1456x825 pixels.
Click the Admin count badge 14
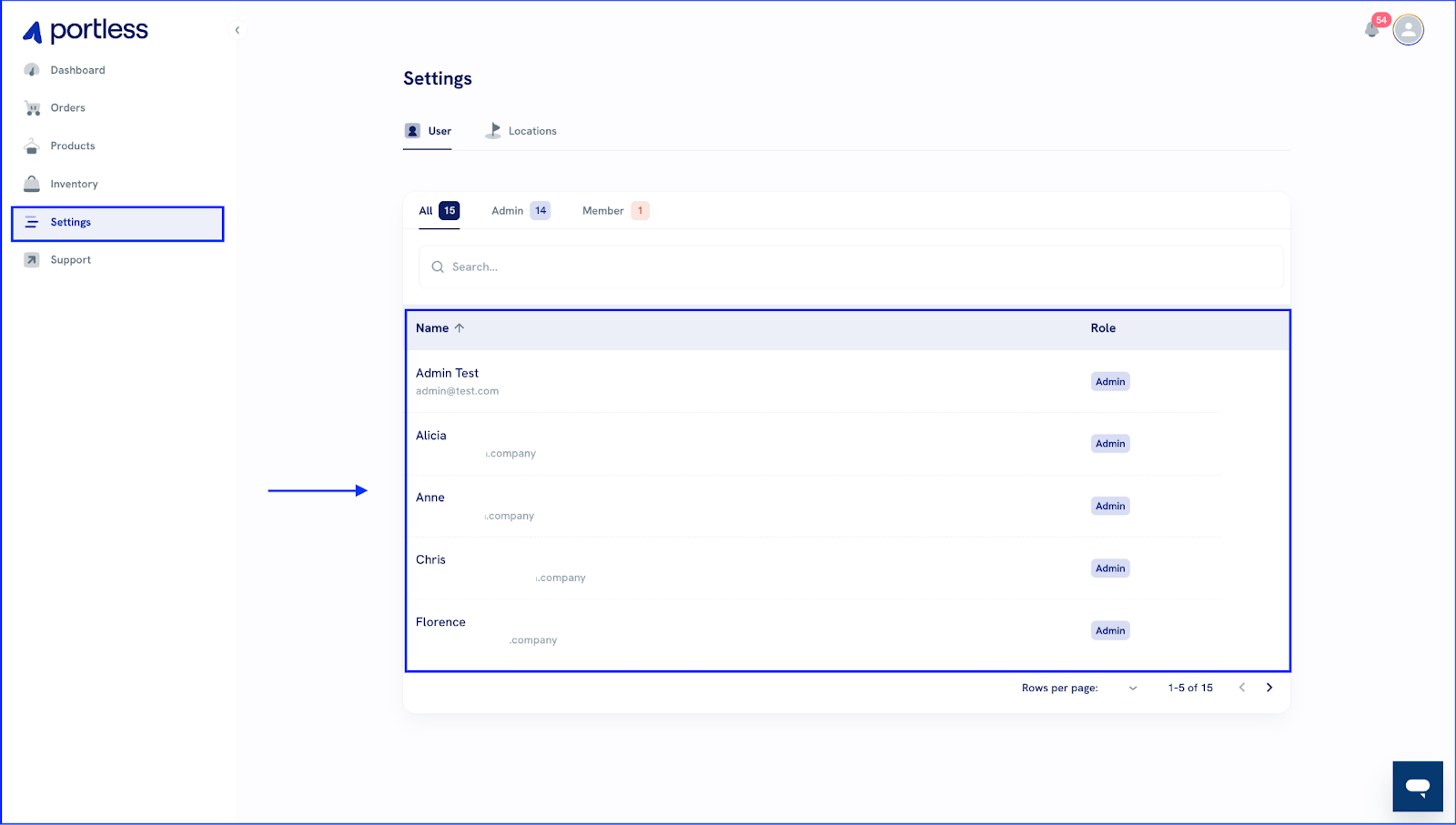click(x=541, y=211)
